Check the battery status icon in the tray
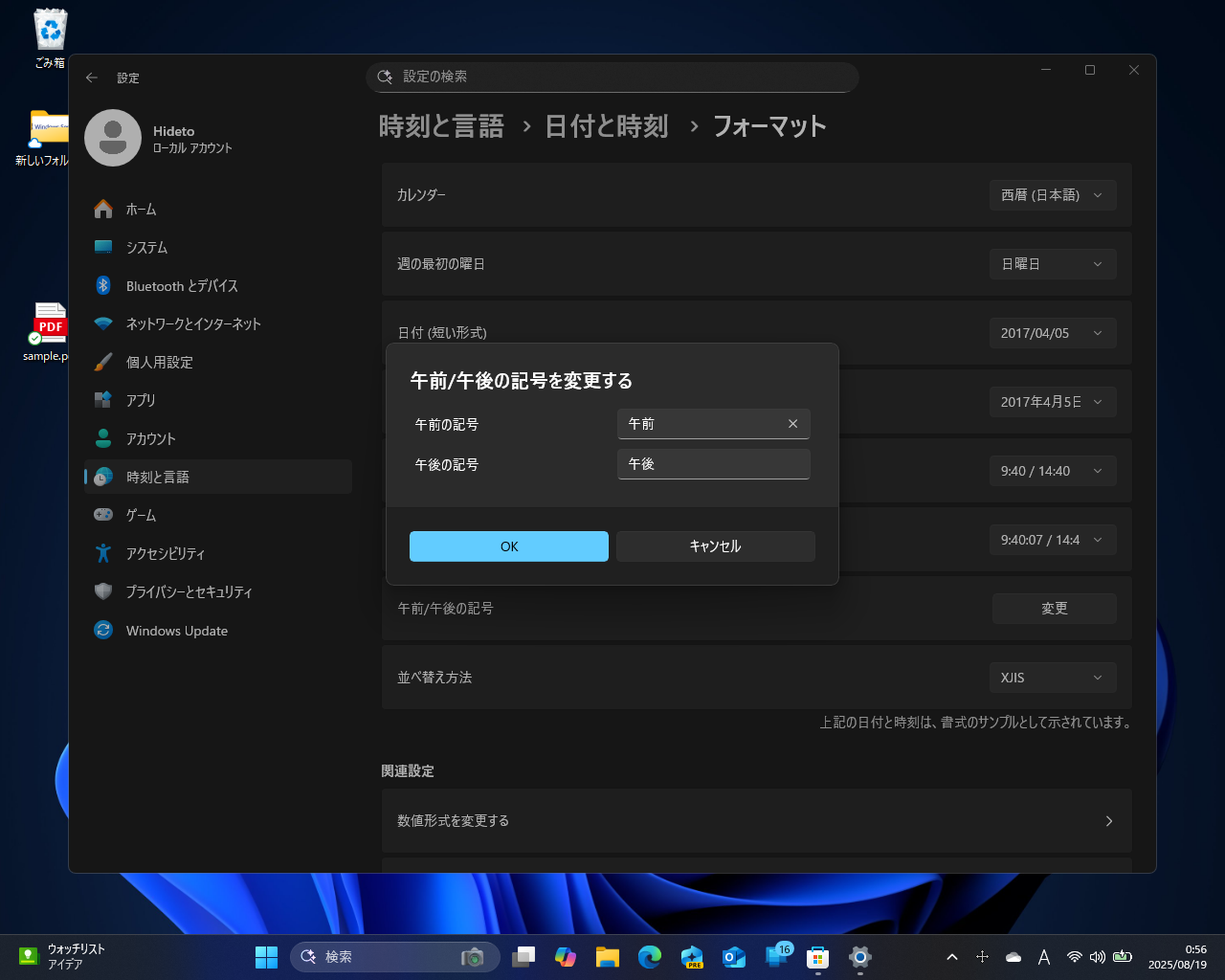Viewport: 1225px width, 980px height. [1122, 957]
